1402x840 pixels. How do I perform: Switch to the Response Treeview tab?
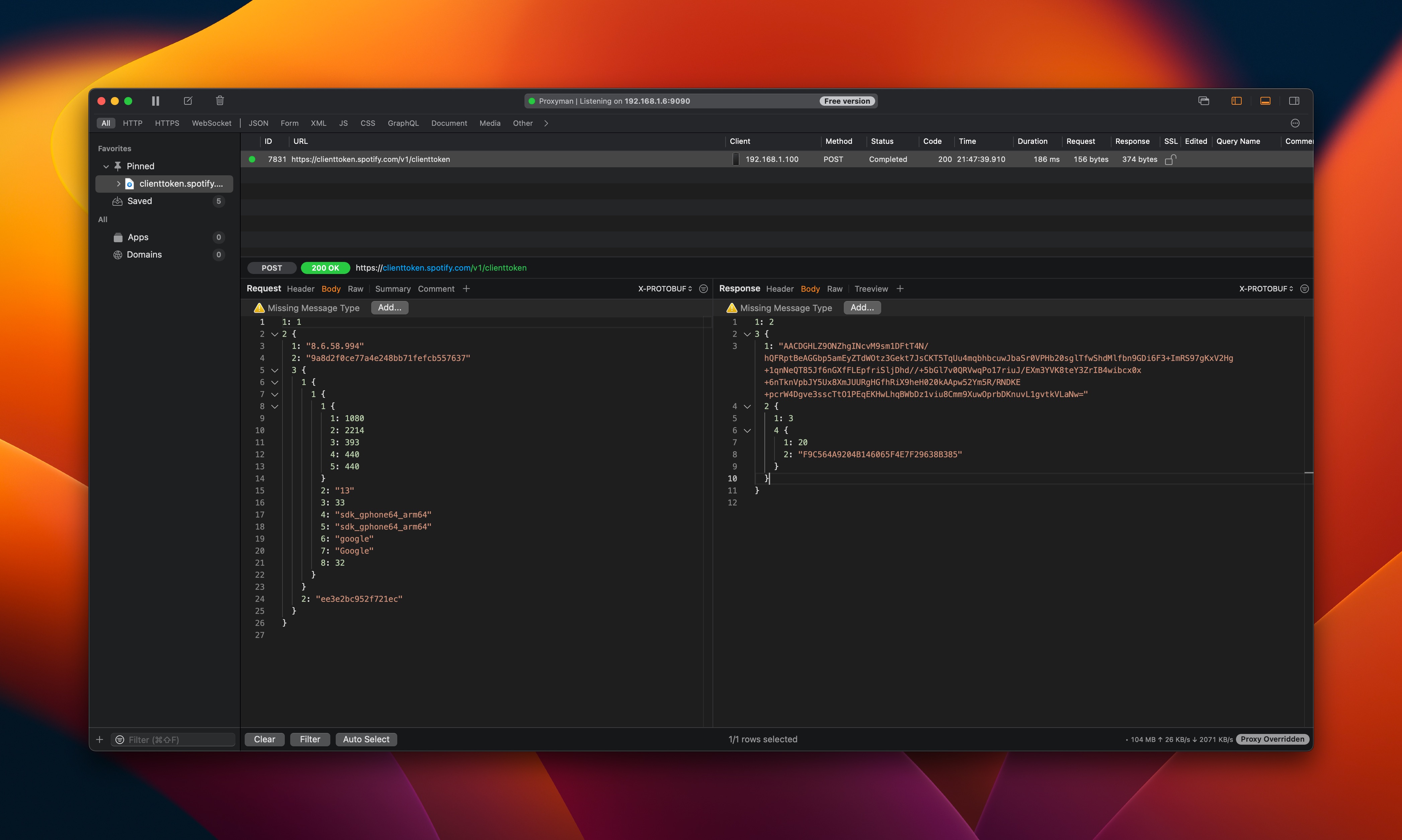[x=871, y=289]
